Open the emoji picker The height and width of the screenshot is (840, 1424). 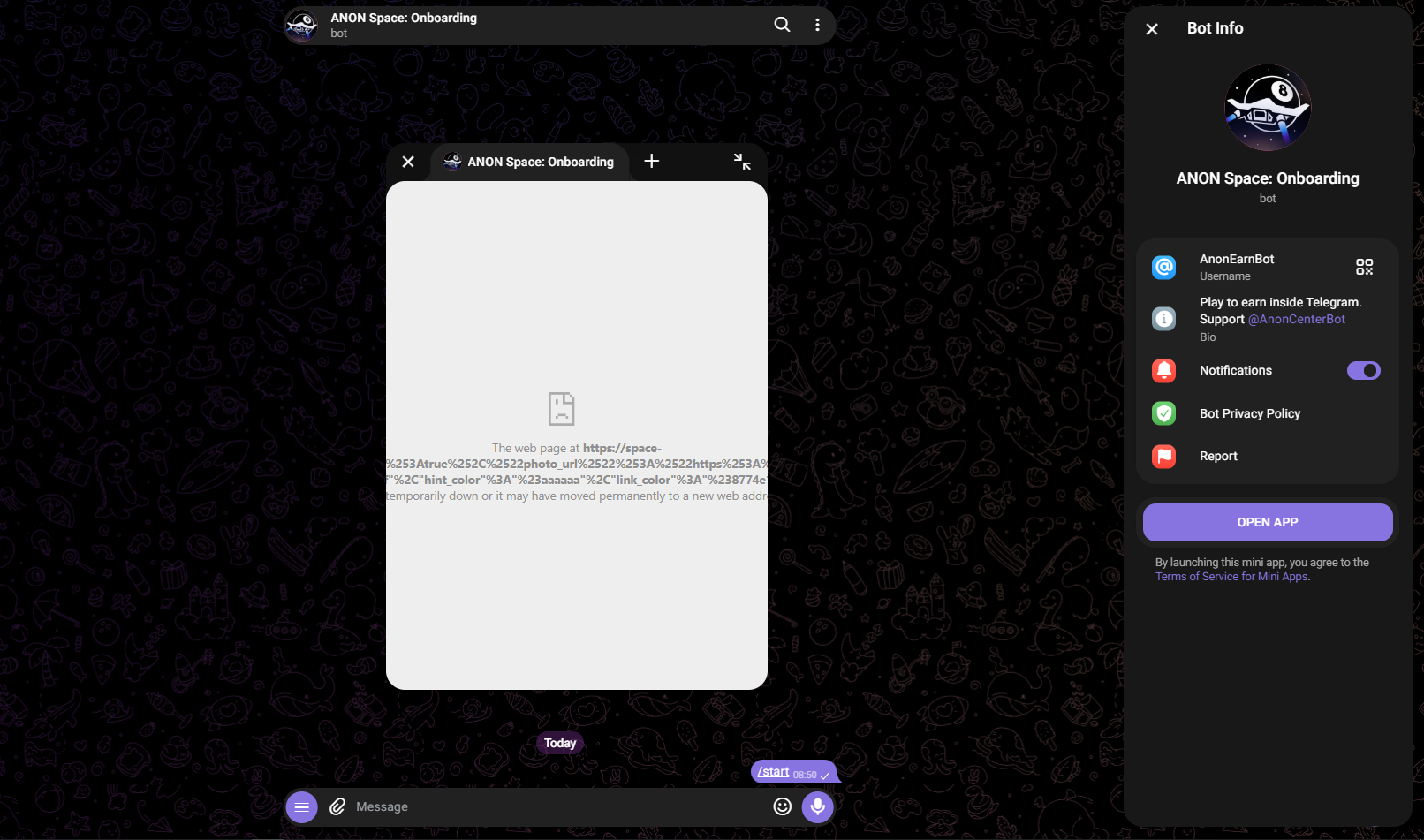tap(782, 806)
